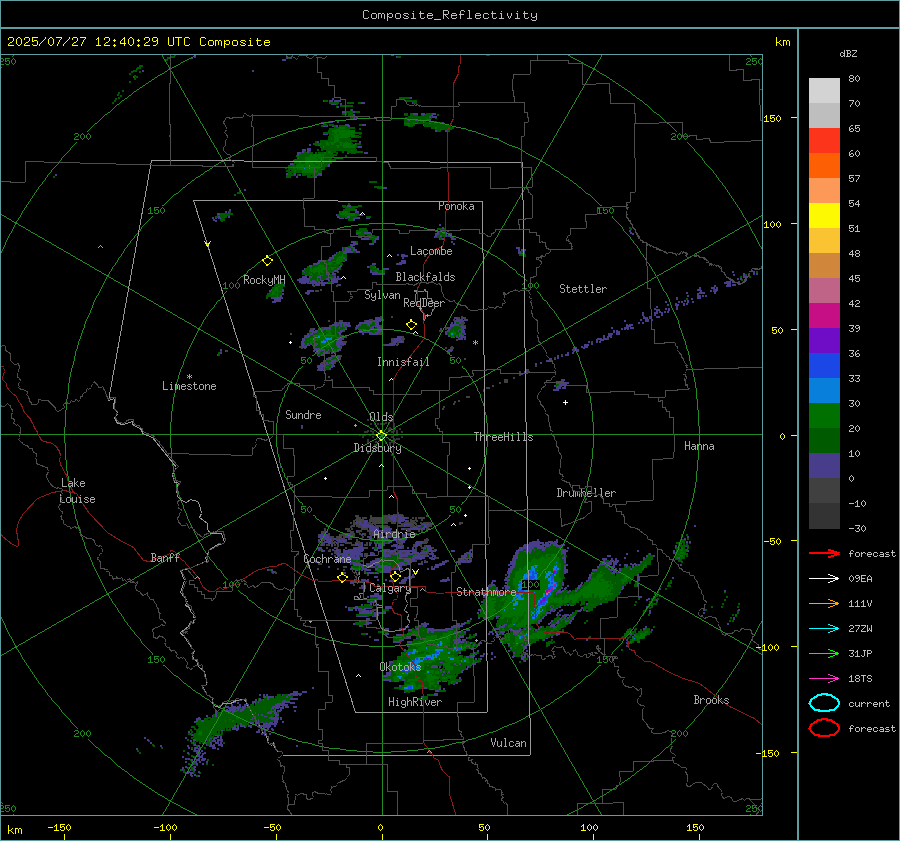Image resolution: width=900 pixels, height=841 pixels.
Task: Click the yellow diamond marker above Calgary
Action: click(x=395, y=576)
